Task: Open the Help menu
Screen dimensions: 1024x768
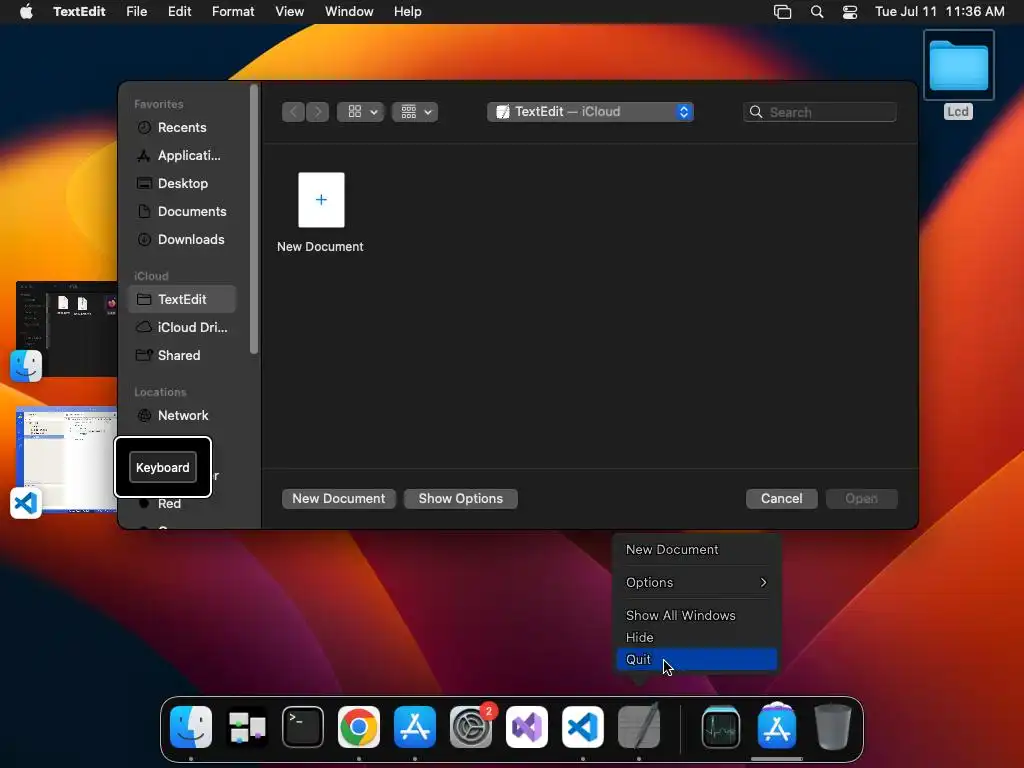Action: (x=408, y=12)
